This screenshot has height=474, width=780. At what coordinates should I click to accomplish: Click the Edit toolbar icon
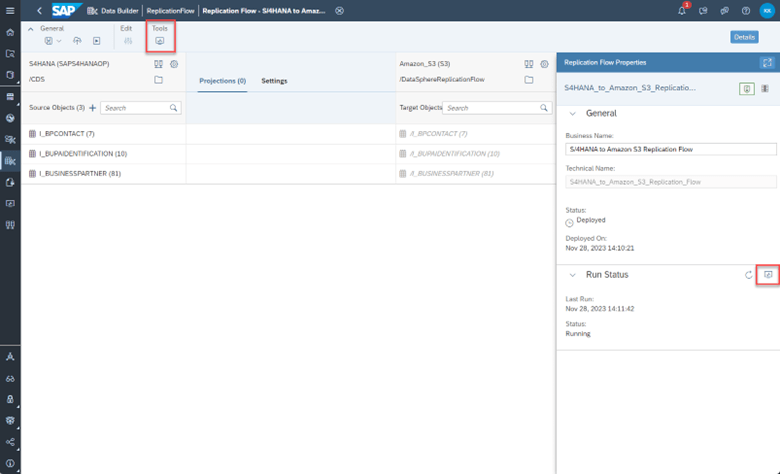coord(128,41)
